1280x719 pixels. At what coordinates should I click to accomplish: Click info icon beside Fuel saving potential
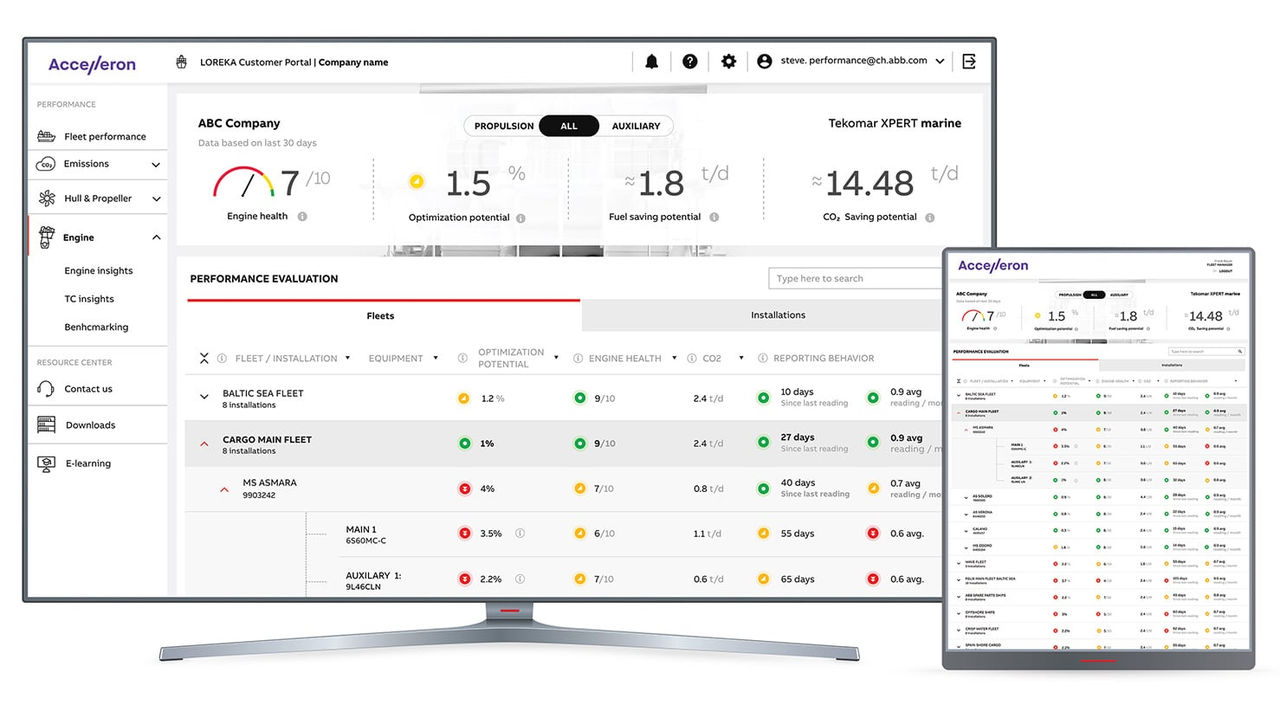pos(714,217)
